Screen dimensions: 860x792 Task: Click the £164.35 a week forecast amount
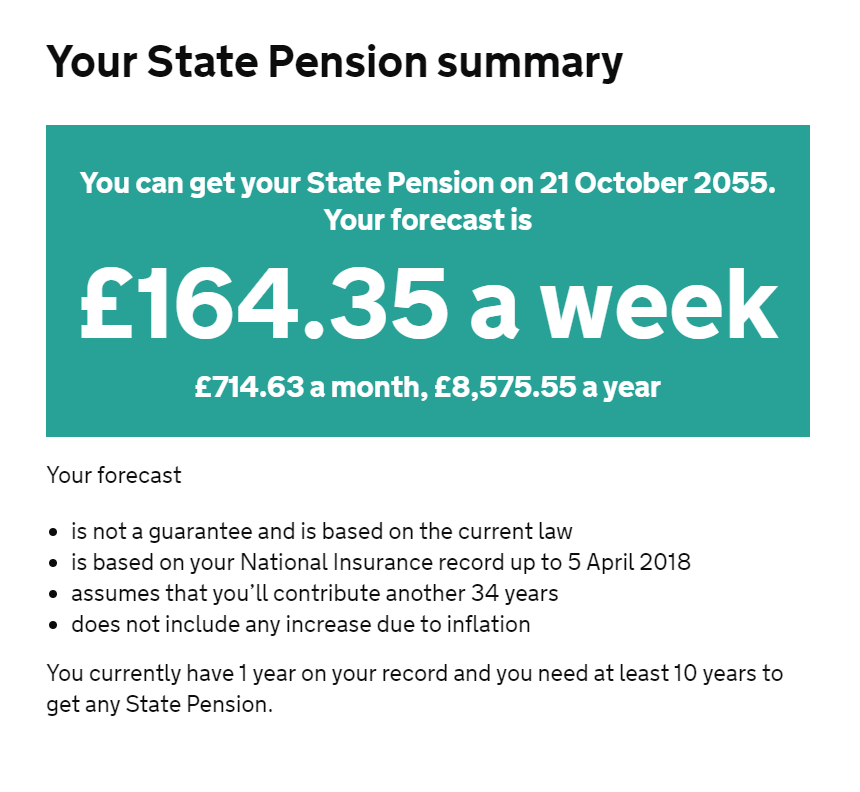428,305
